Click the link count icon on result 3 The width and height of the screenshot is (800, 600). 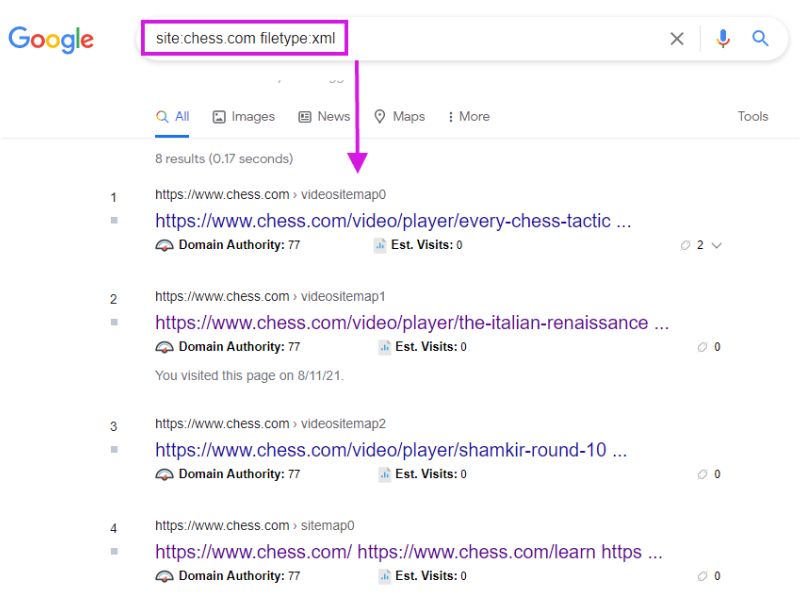tap(702, 474)
